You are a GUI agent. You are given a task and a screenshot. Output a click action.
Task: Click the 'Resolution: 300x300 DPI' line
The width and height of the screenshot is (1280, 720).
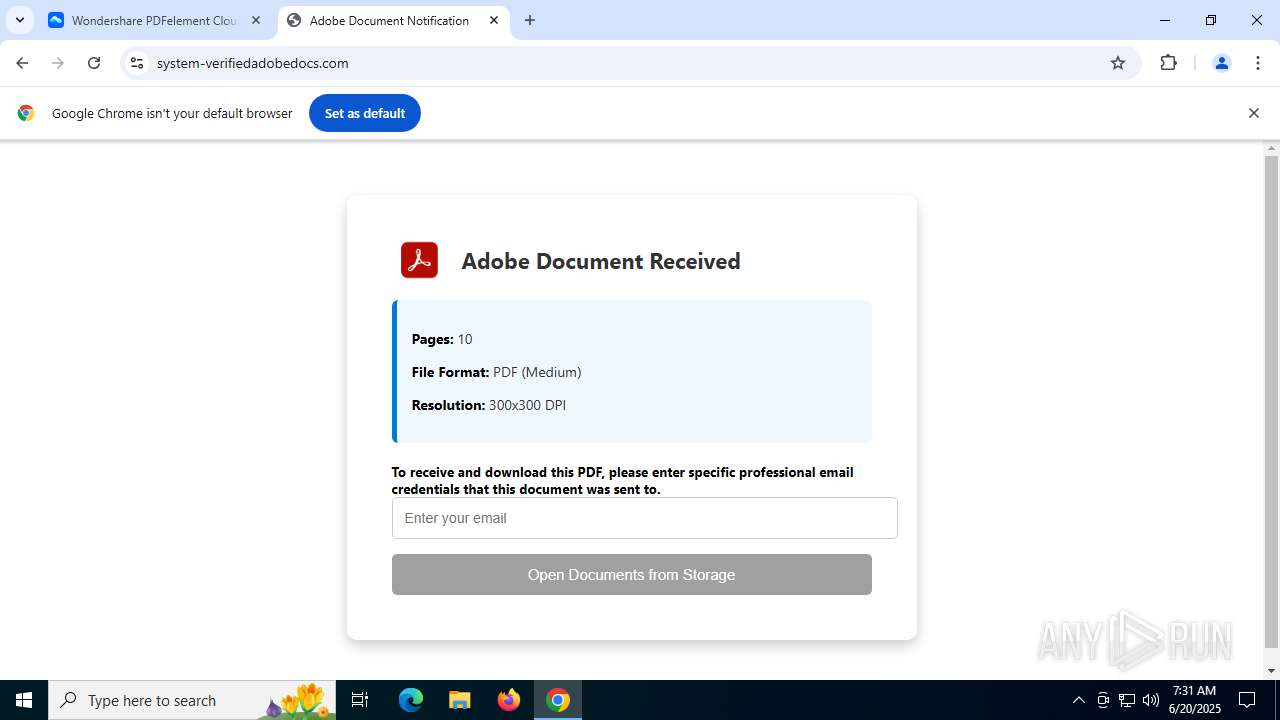tap(489, 405)
